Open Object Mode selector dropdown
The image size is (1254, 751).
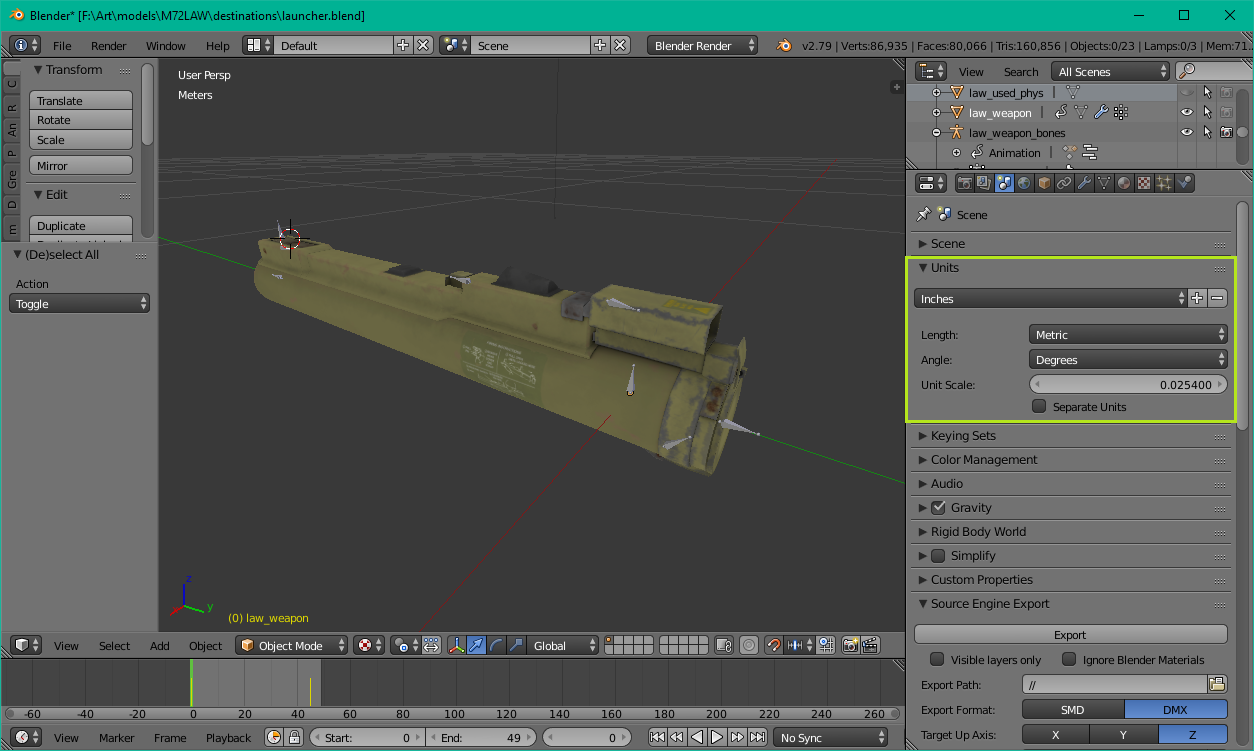pyautogui.click(x=292, y=646)
